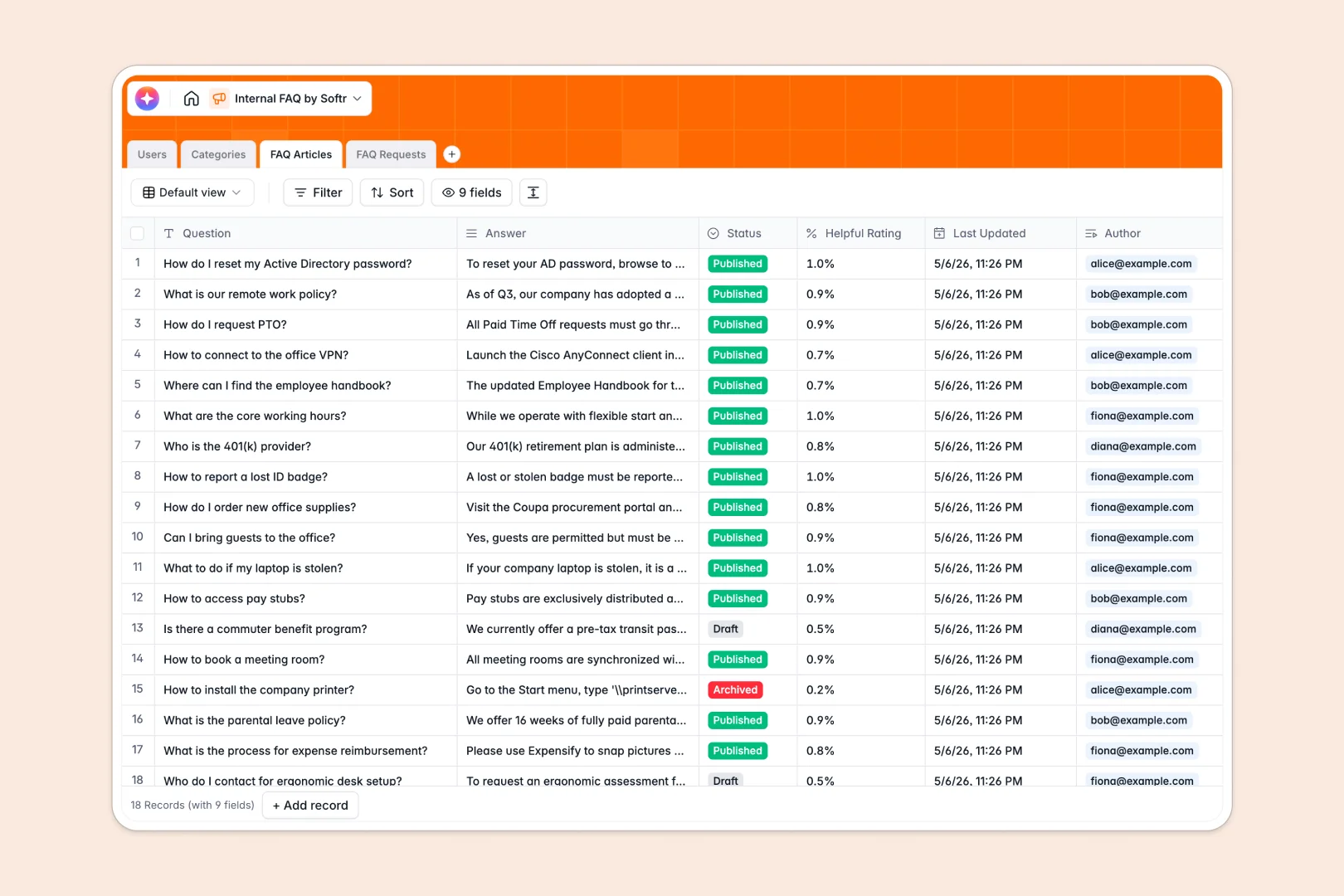Click answer 'We offer 16 weeks of fully paid parenta...'
Viewport: 1344px width, 896px height.
tap(577, 721)
